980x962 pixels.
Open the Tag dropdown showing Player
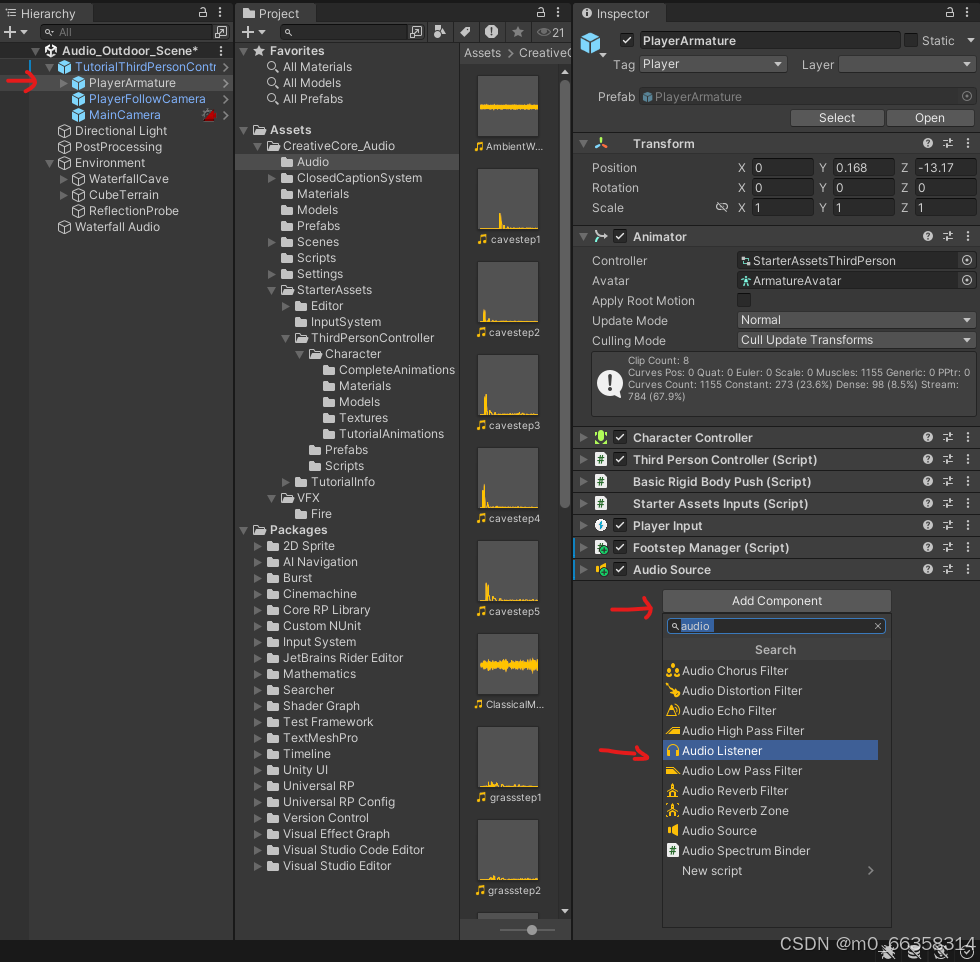tap(712, 64)
